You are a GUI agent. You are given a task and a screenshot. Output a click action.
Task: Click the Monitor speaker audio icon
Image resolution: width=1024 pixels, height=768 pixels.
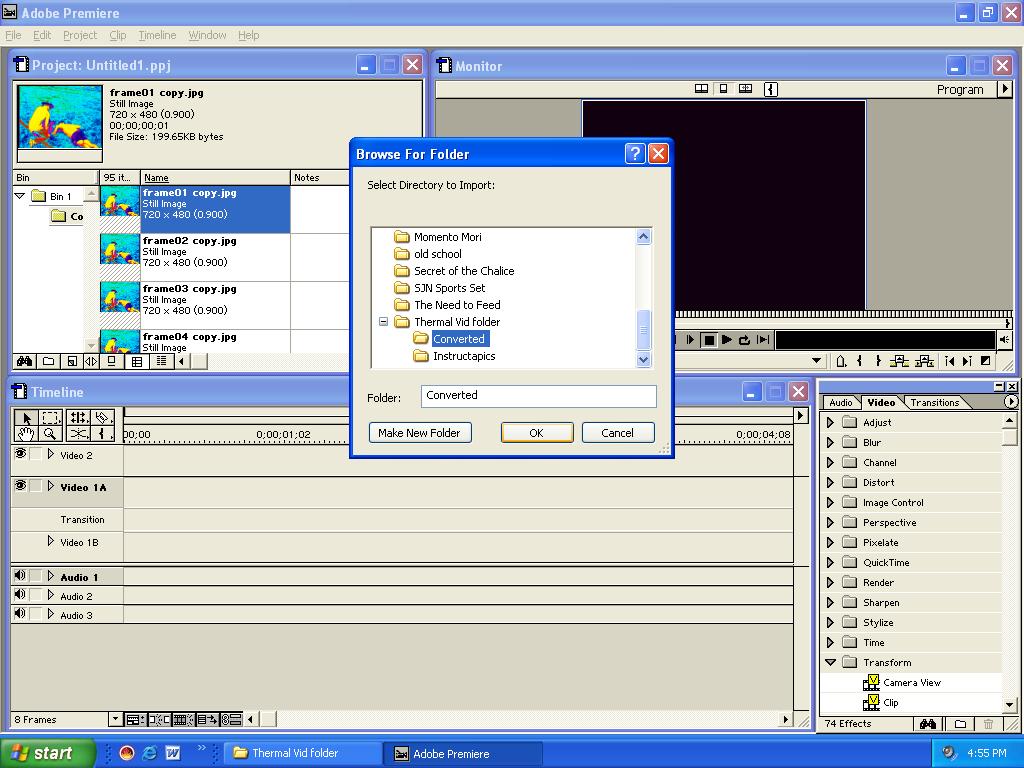1004,340
